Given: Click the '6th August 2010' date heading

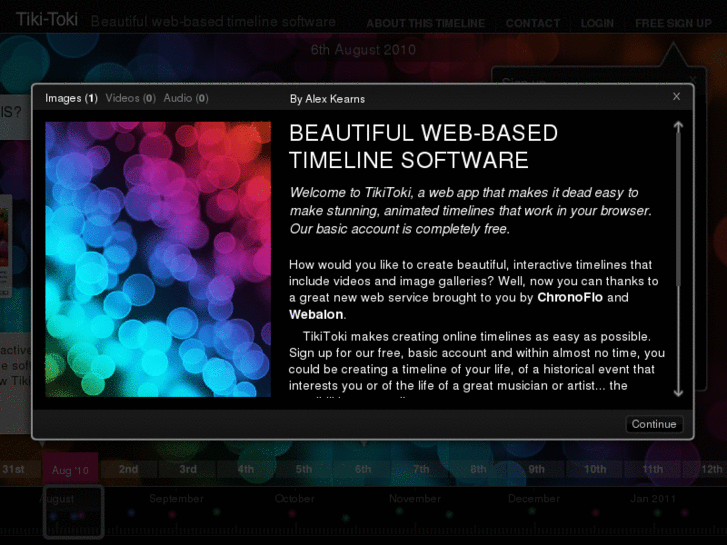Looking at the screenshot, I should [x=363, y=50].
